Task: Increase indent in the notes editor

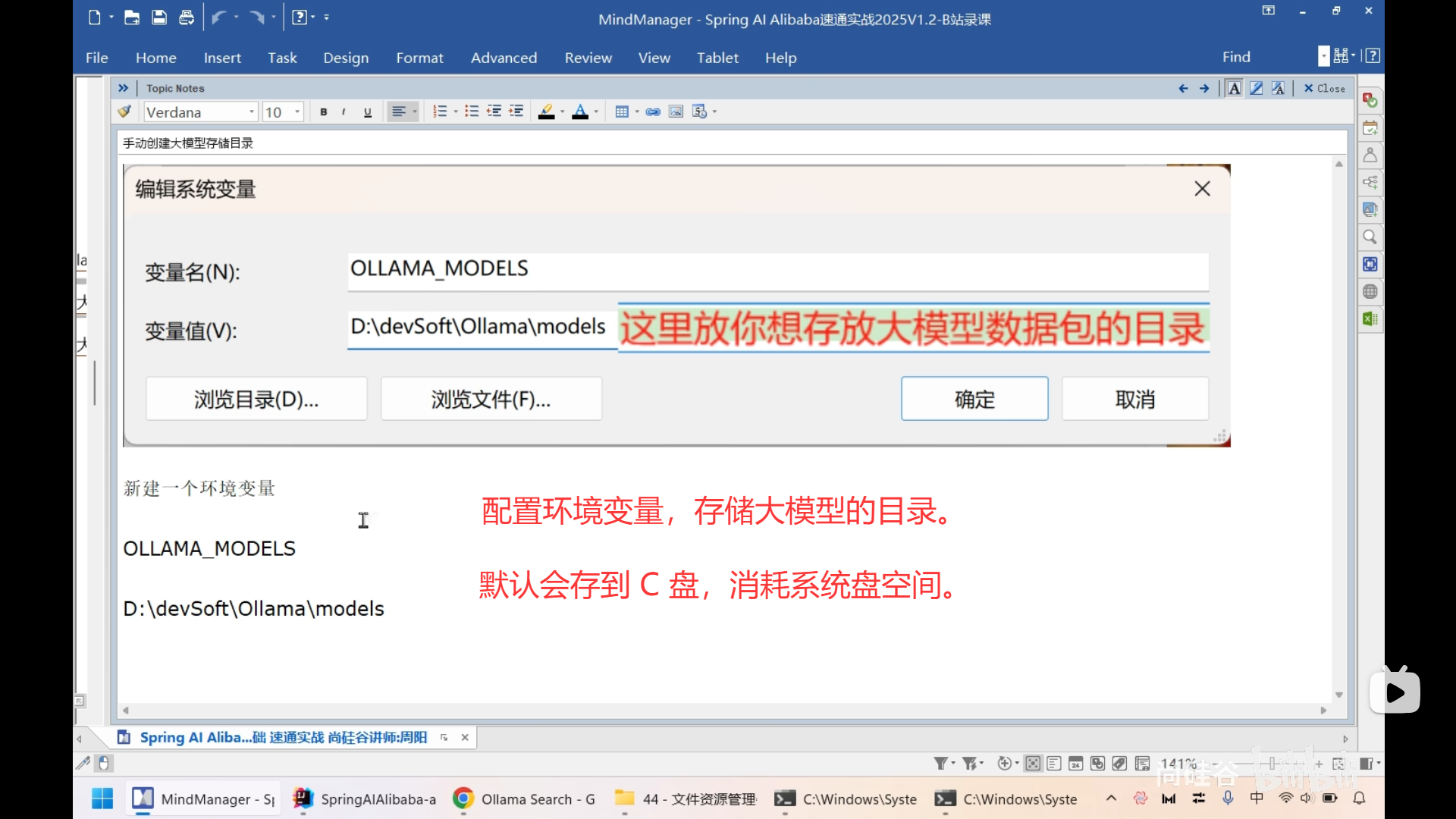Action: 516,111
